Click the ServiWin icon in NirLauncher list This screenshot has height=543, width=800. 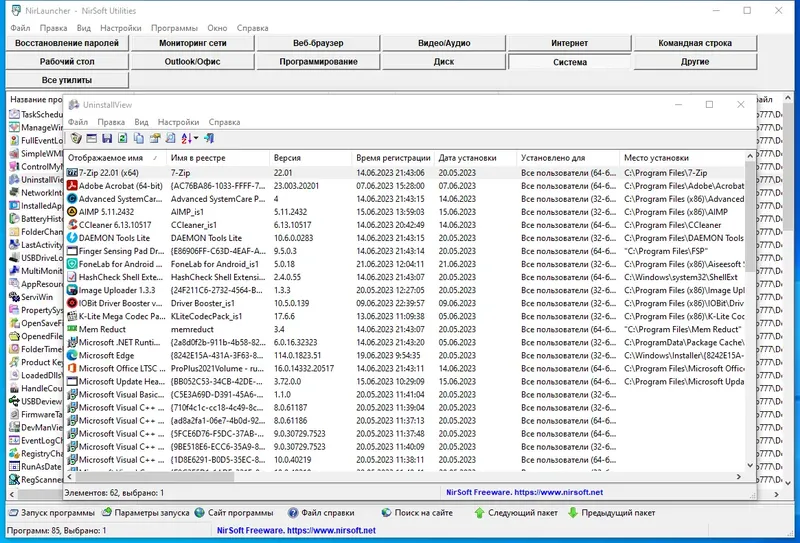pos(14,297)
